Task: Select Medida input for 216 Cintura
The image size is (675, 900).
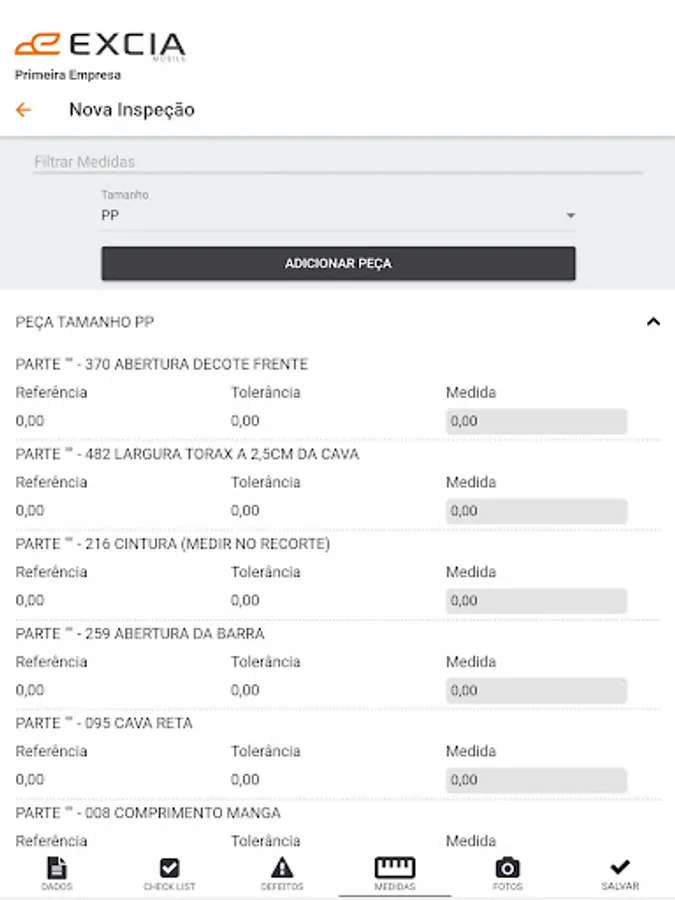Action: [x=536, y=601]
